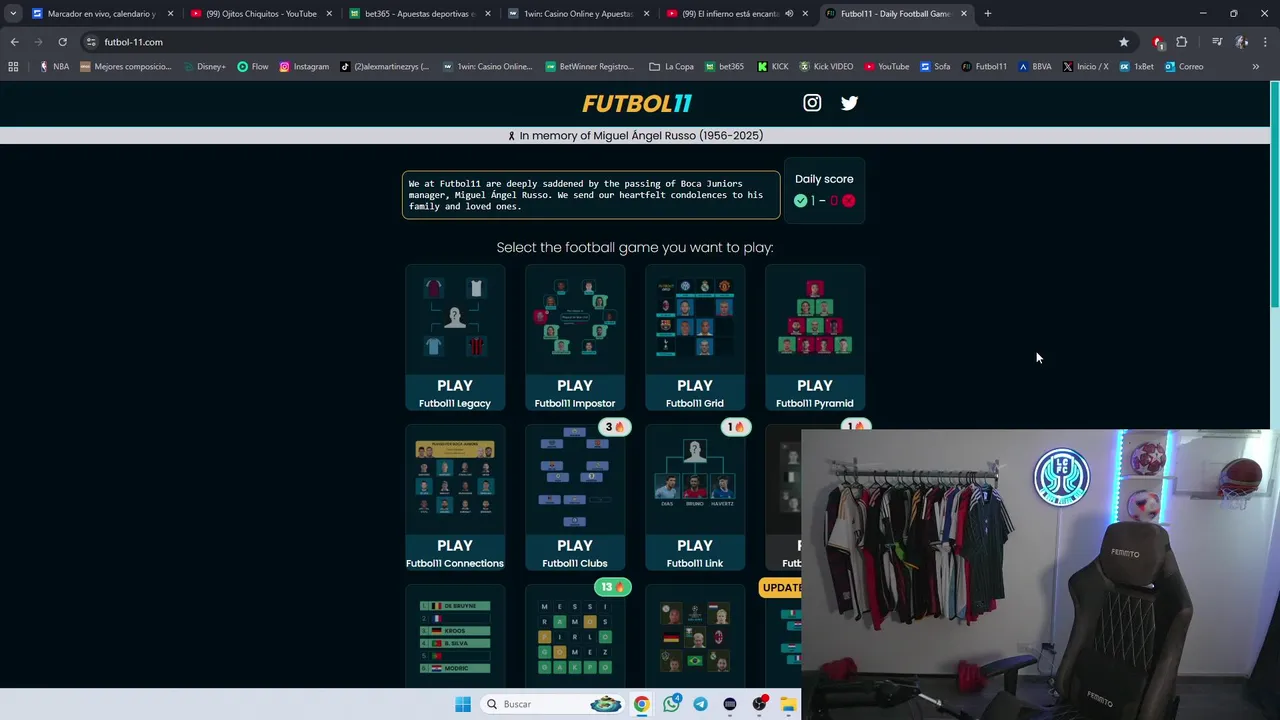Switch to Marcador en vivo tab

point(102,14)
